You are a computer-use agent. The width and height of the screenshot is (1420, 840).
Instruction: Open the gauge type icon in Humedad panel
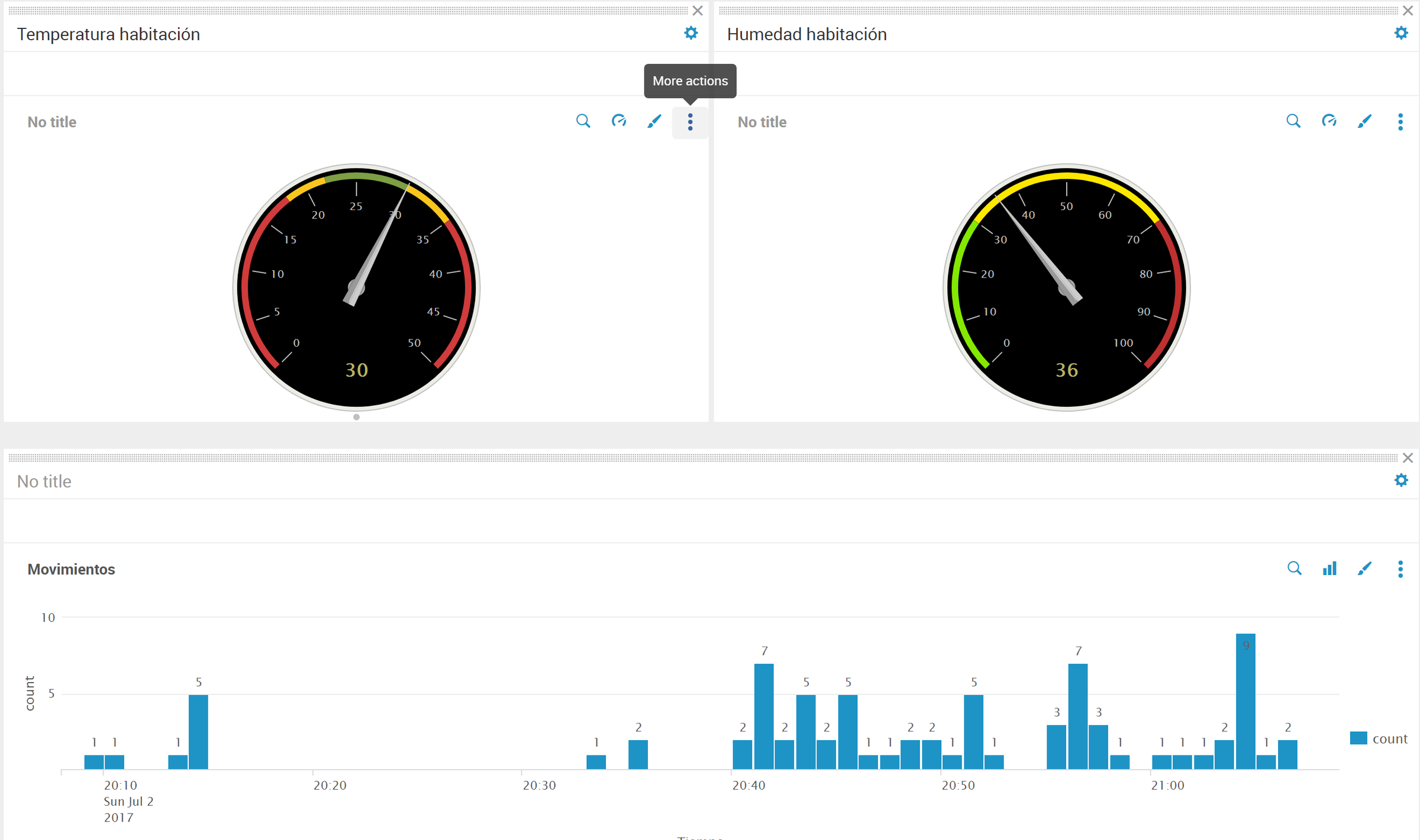pos(1329,121)
